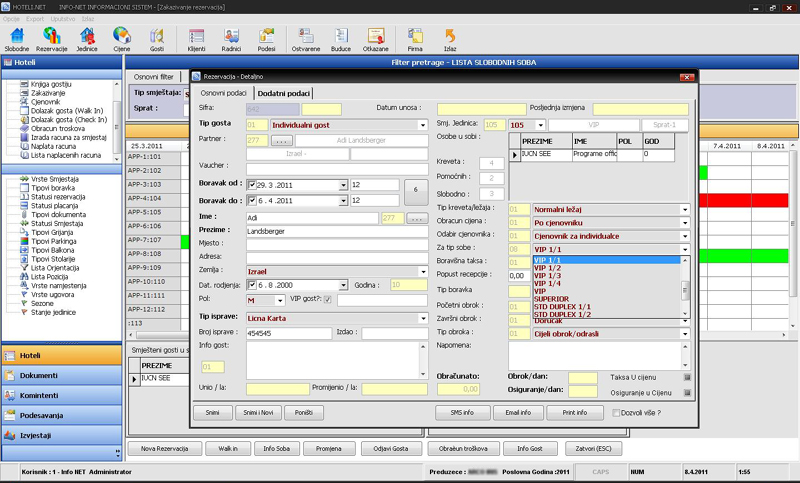800x483 pixels.
Task: Open the Jedinice toolbar icon
Action: click(87, 39)
